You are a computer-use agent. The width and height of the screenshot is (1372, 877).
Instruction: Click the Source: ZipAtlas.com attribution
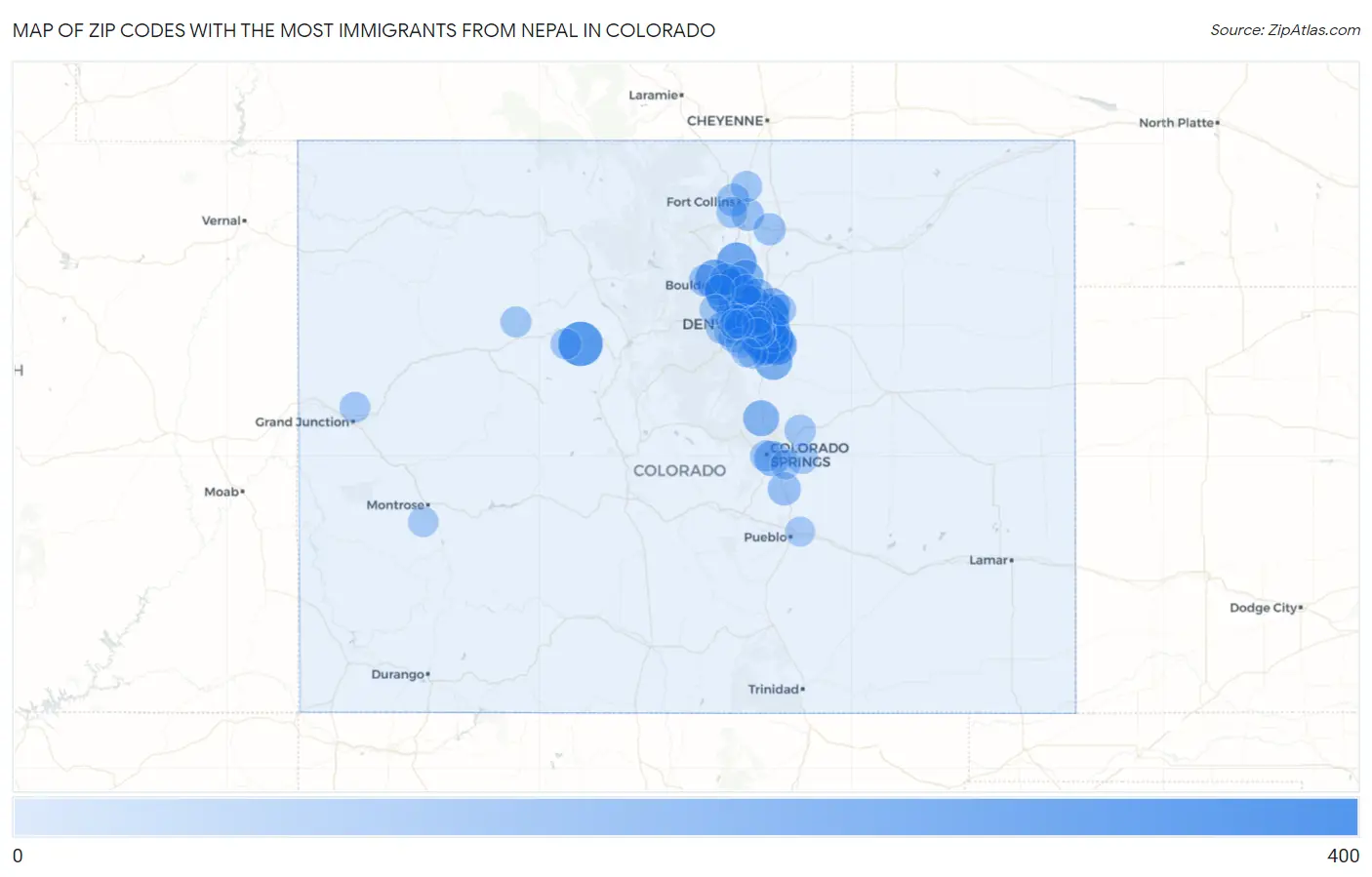tap(1284, 30)
